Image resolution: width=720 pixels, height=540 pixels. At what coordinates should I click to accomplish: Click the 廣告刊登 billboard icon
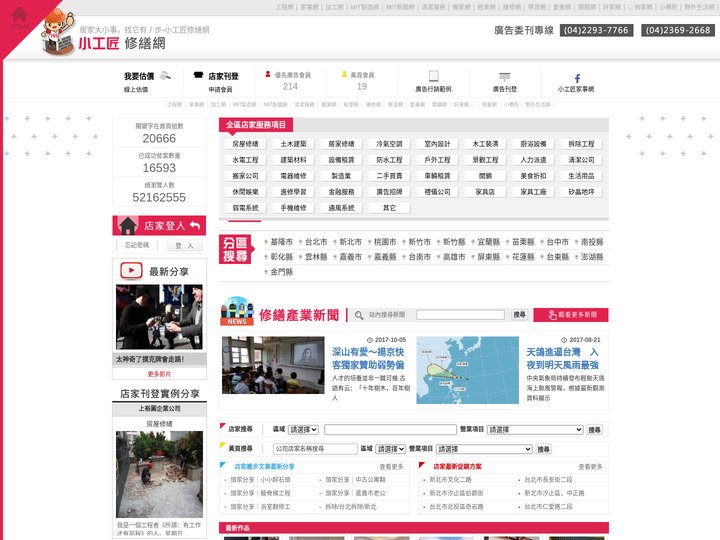pos(505,76)
